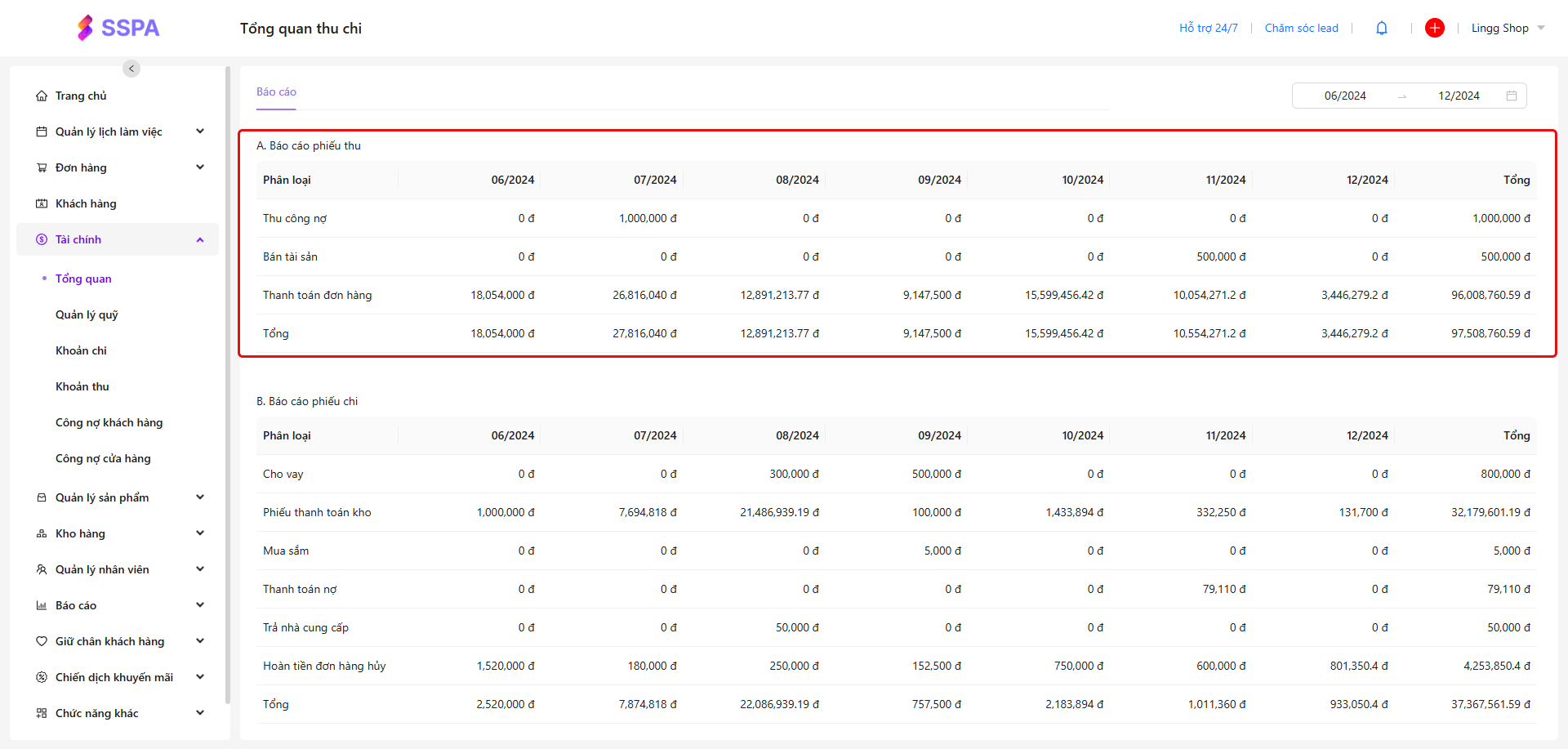The width and height of the screenshot is (1568, 749).
Task: Click Thanh toán đơn hàng row label
Action: coord(317,295)
